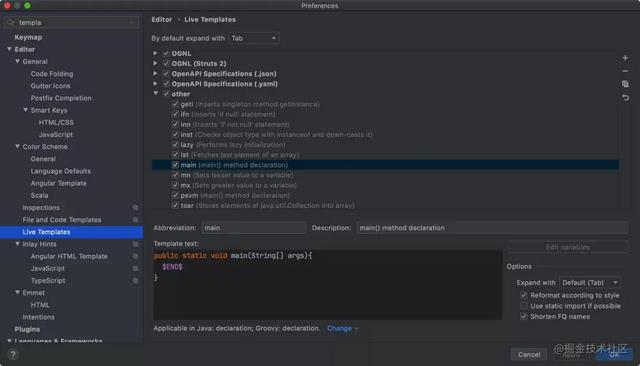Select Postfix Completion in settings tree

click(61, 98)
